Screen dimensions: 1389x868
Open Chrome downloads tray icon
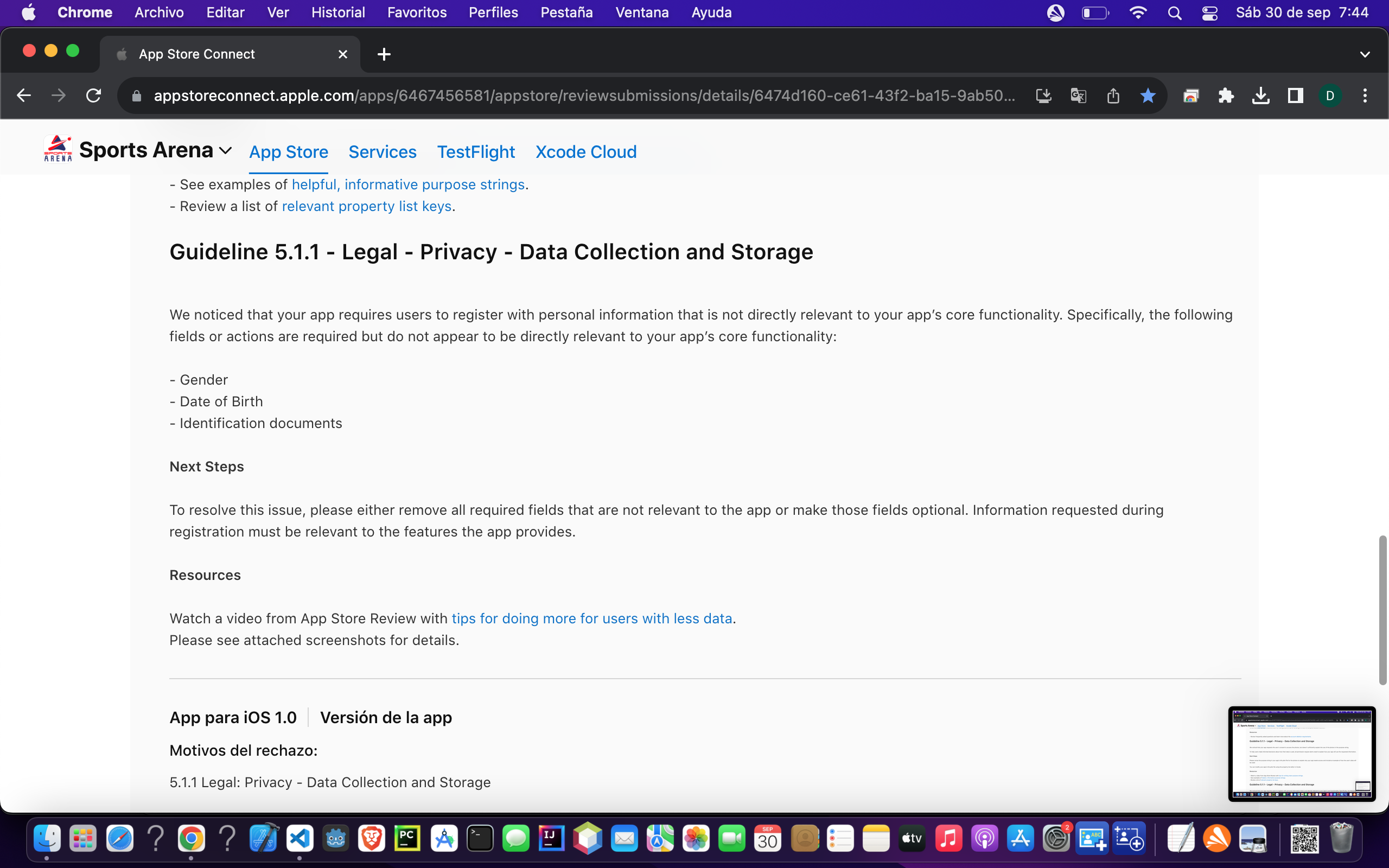pyautogui.click(x=1260, y=95)
